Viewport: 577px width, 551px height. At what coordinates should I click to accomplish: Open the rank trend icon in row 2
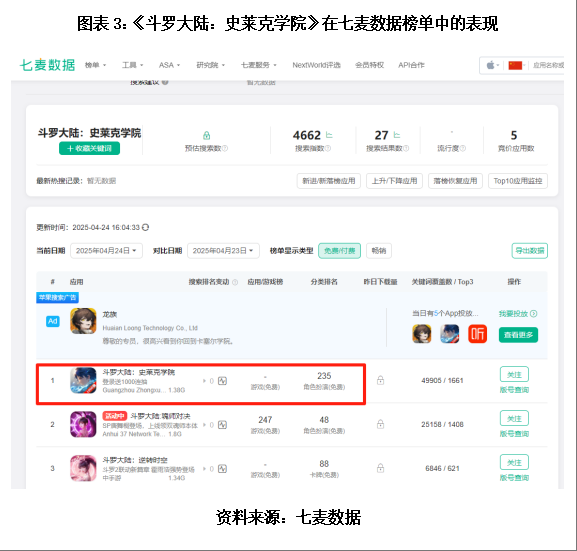pos(222,425)
